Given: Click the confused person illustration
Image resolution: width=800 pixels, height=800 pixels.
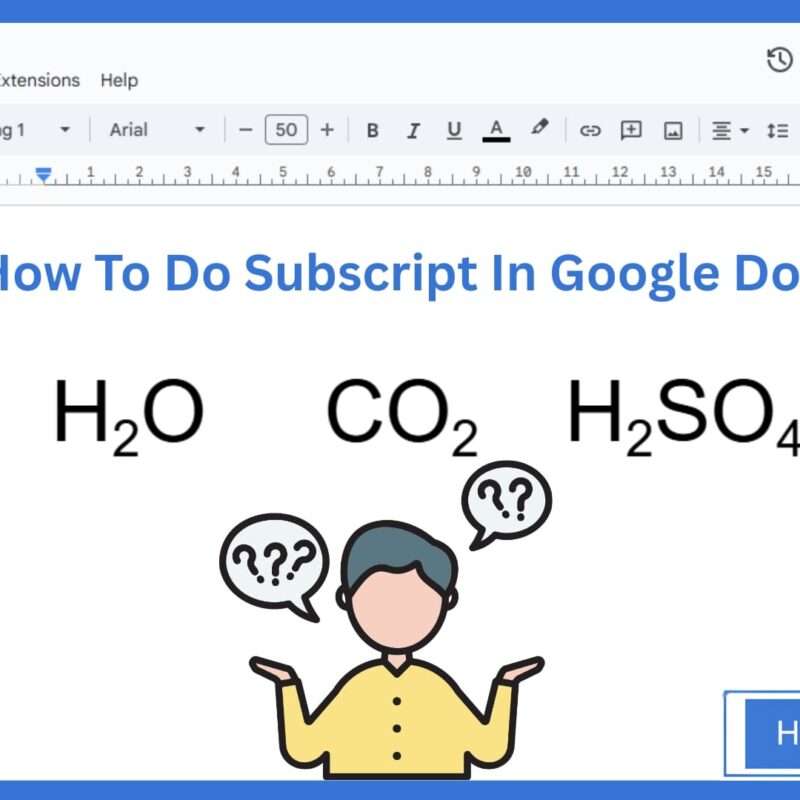Looking at the screenshot, I should (397, 649).
